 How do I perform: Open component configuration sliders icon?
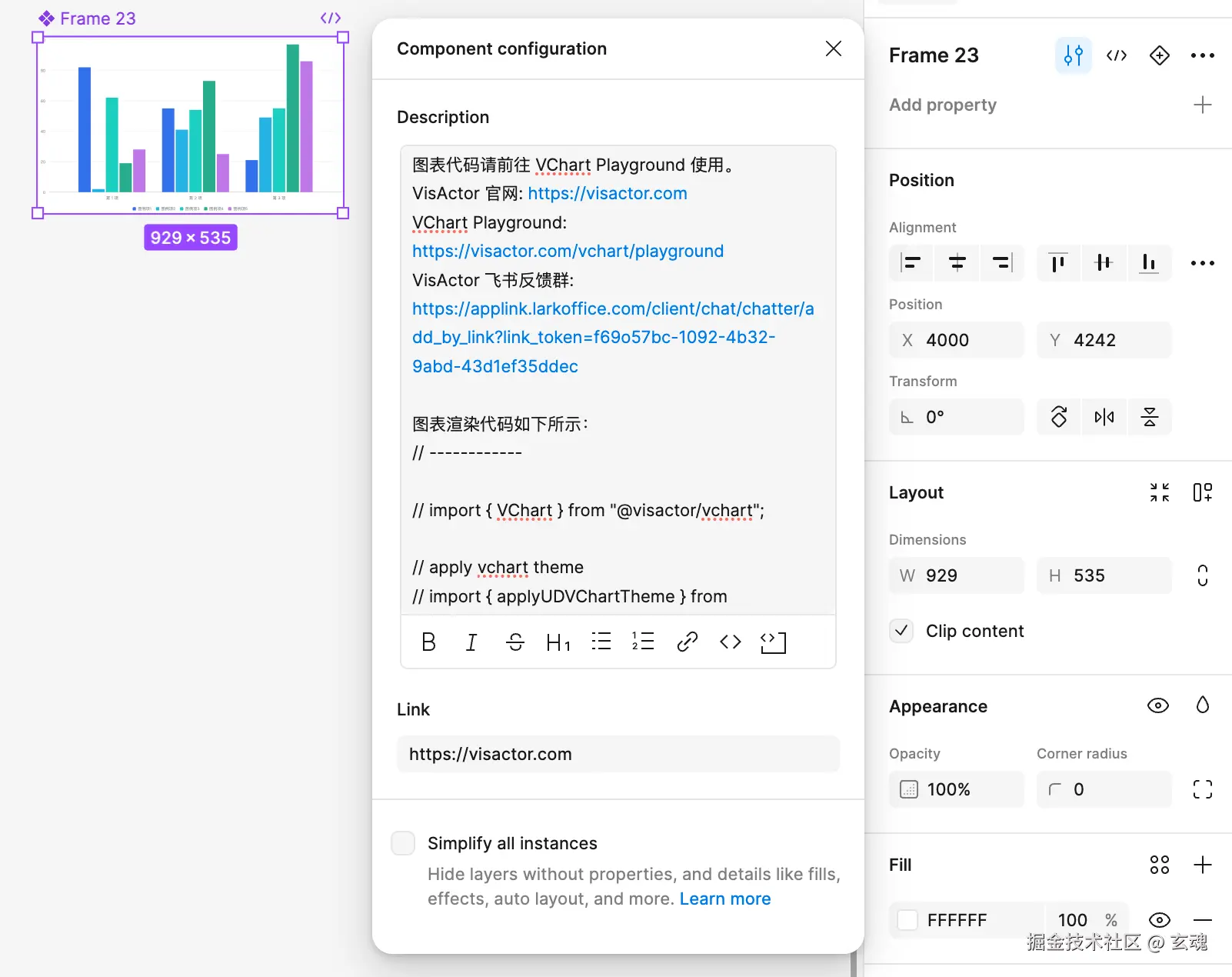tap(1074, 55)
